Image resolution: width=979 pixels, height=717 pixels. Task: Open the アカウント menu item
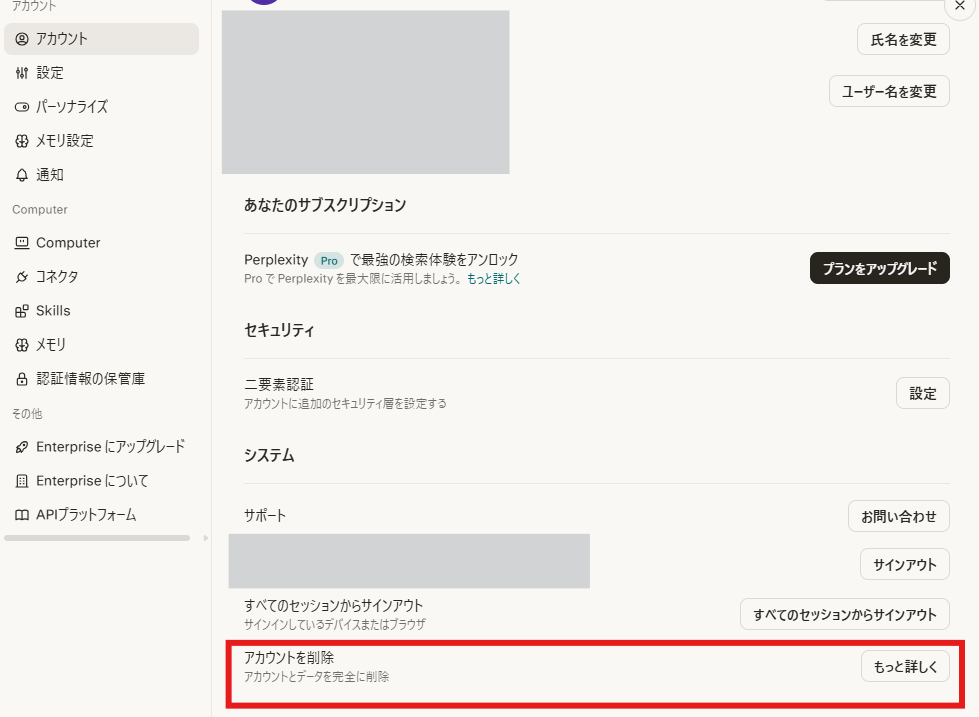click(x=101, y=39)
